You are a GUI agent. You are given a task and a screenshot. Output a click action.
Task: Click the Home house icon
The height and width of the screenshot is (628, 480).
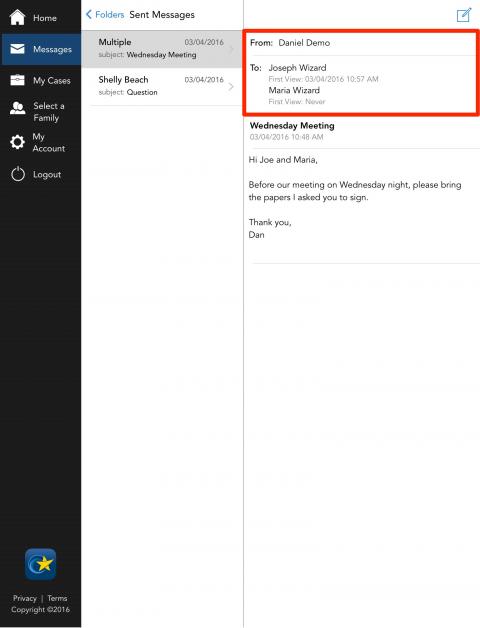[17, 18]
